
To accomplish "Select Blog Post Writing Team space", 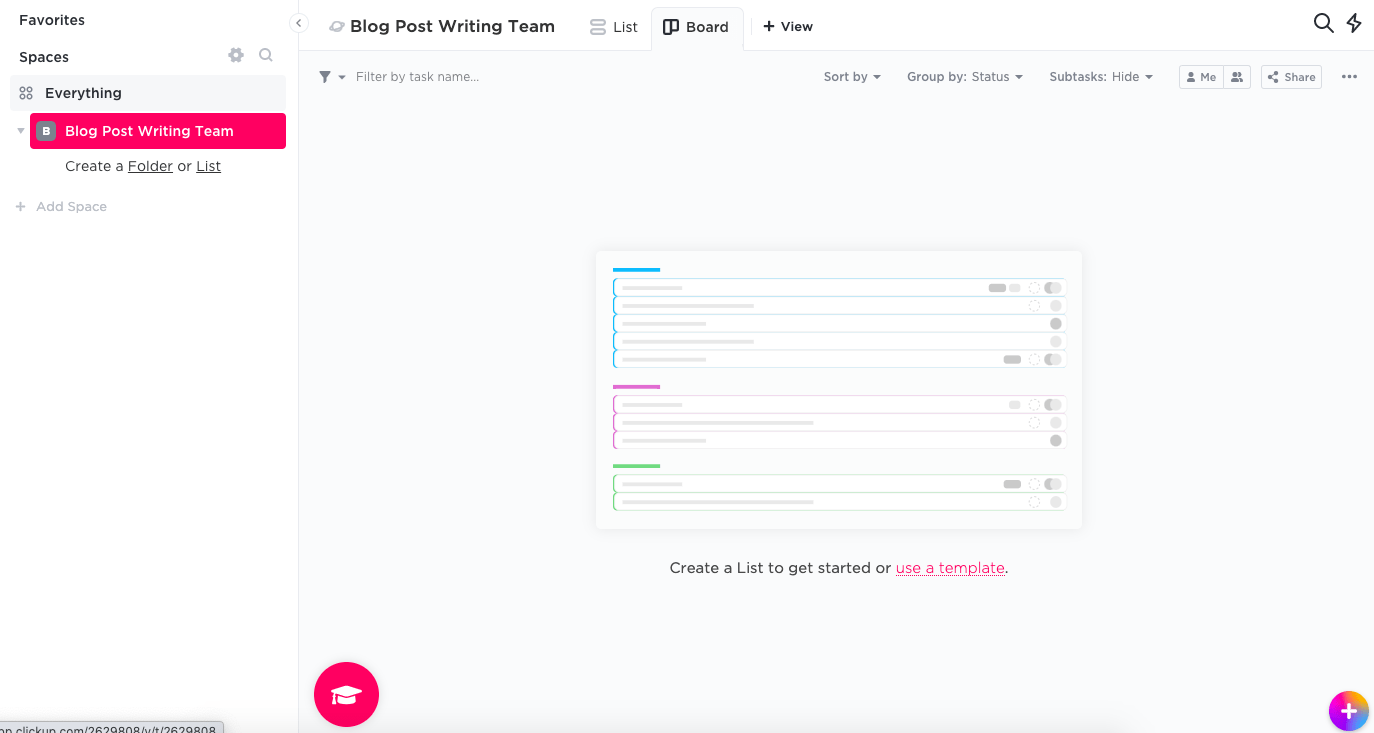I will (158, 131).
